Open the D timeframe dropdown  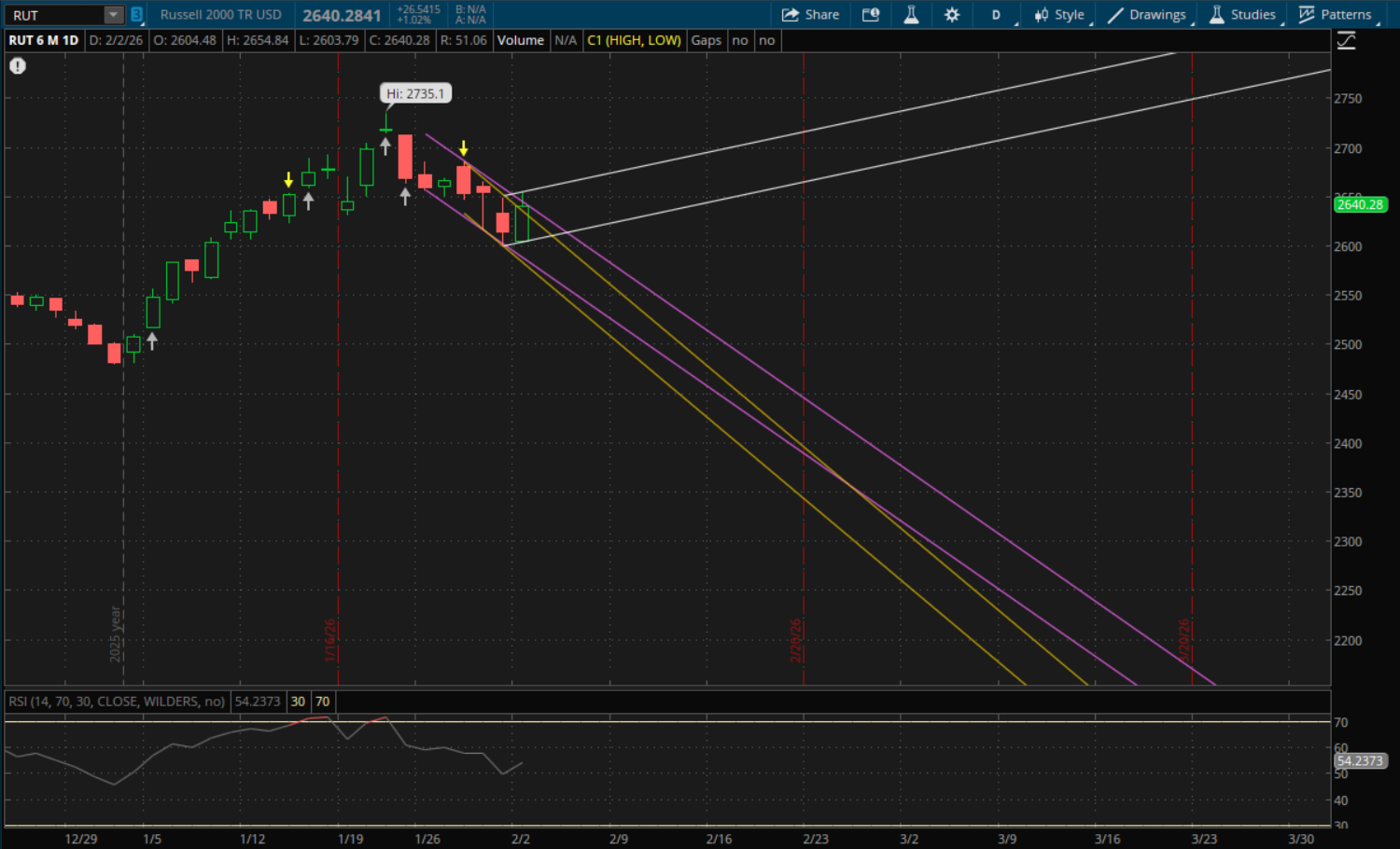click(997, 15)
